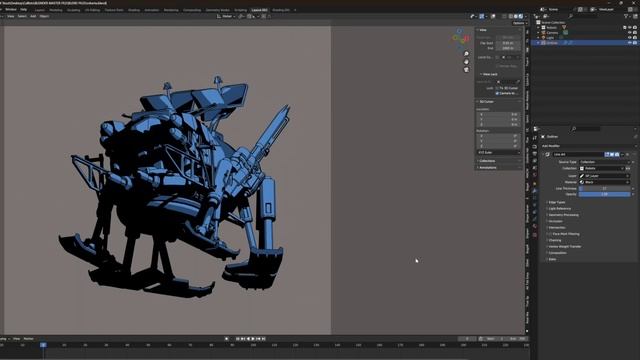Expand the Geometry Processing subpanel

click(x=563, y=215)
